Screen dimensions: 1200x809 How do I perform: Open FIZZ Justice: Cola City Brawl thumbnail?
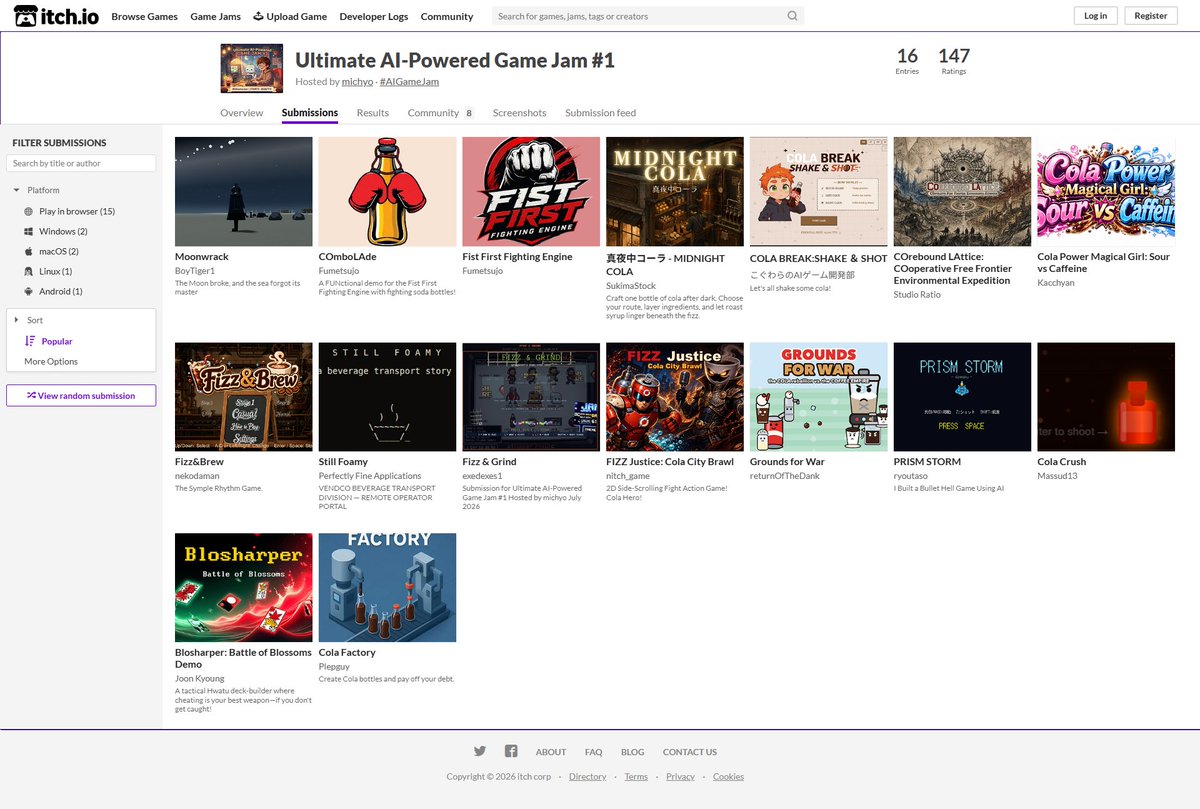point(675,397)
